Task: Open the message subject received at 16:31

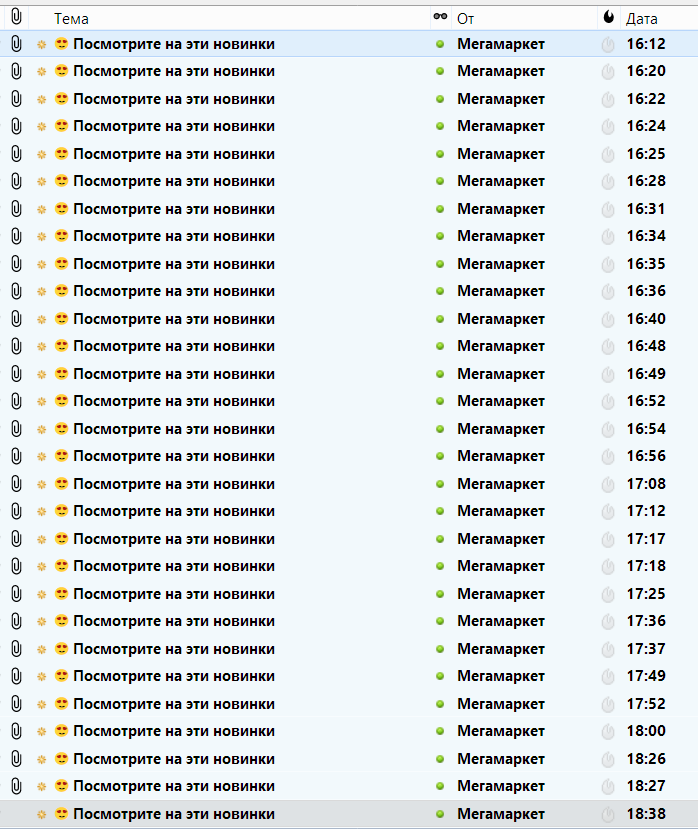Action: (174, 209)
